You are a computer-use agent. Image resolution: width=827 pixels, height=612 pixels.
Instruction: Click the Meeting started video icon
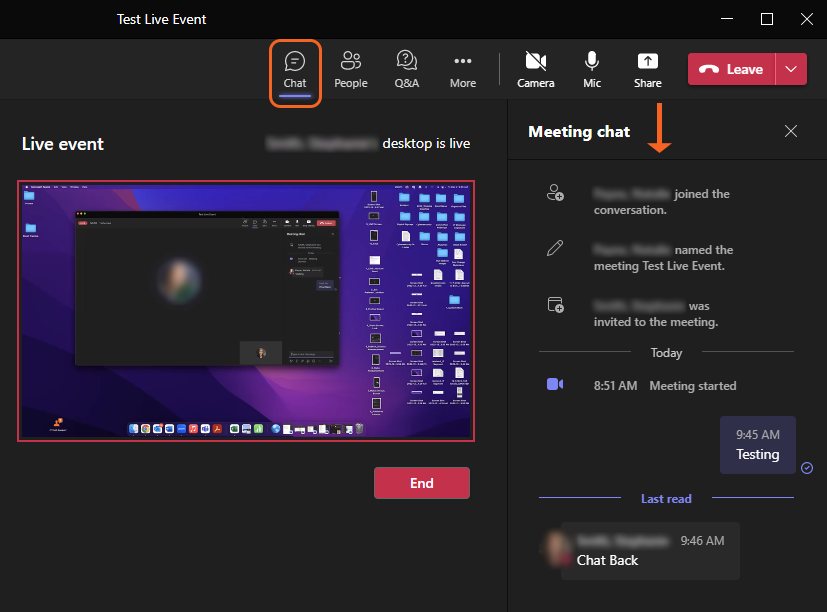555,385
